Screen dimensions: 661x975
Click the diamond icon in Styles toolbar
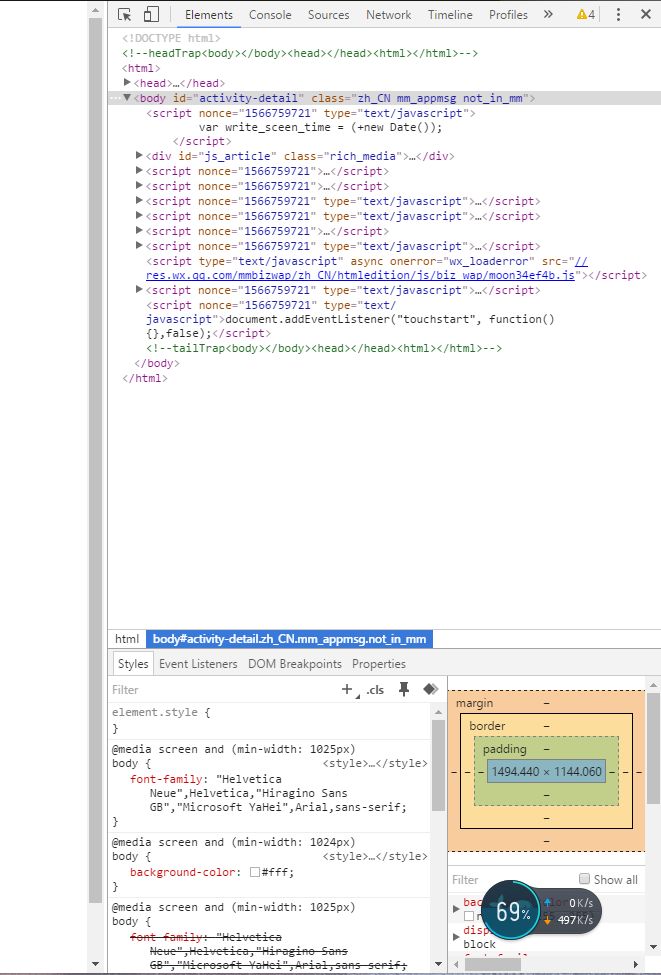430,690
